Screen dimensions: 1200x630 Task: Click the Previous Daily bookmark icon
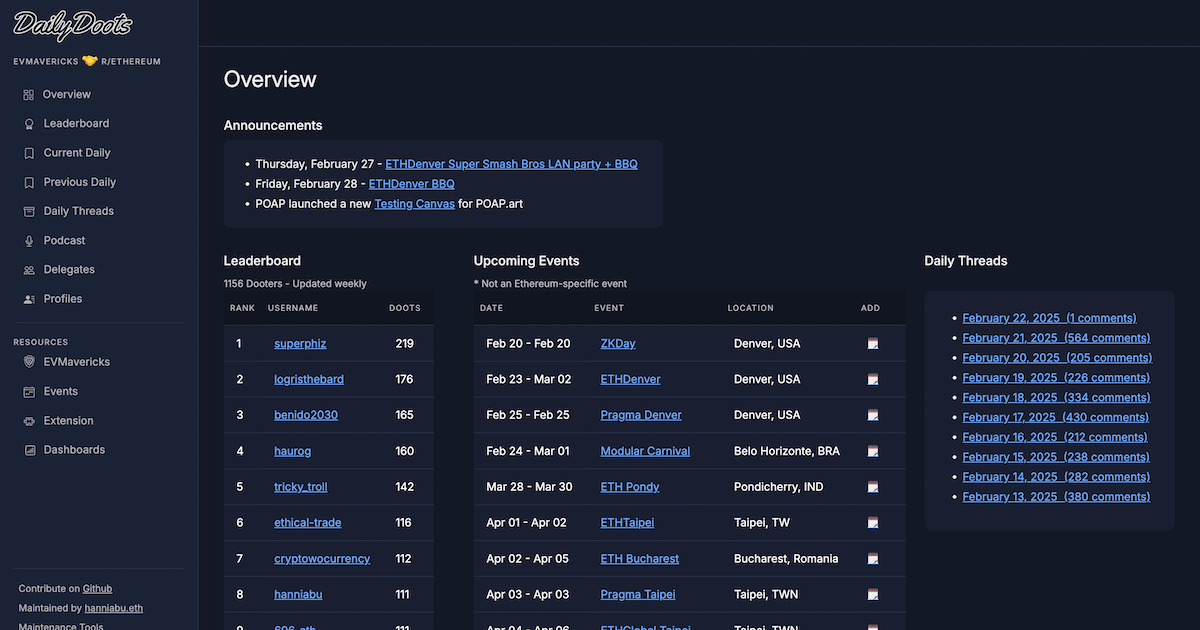29,182
